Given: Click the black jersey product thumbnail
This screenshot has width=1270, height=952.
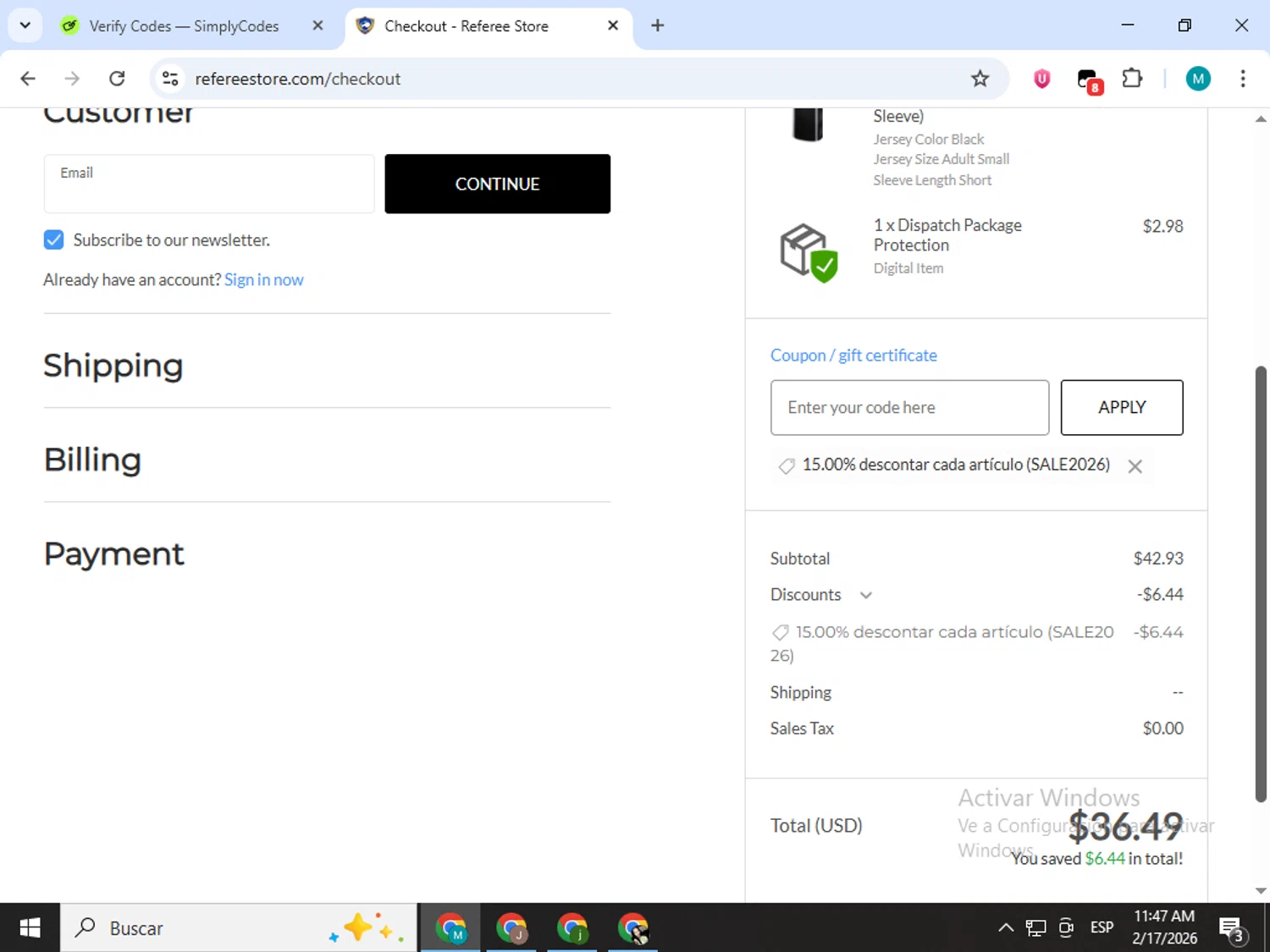Looking at the screenshot, I should (808, 125).
